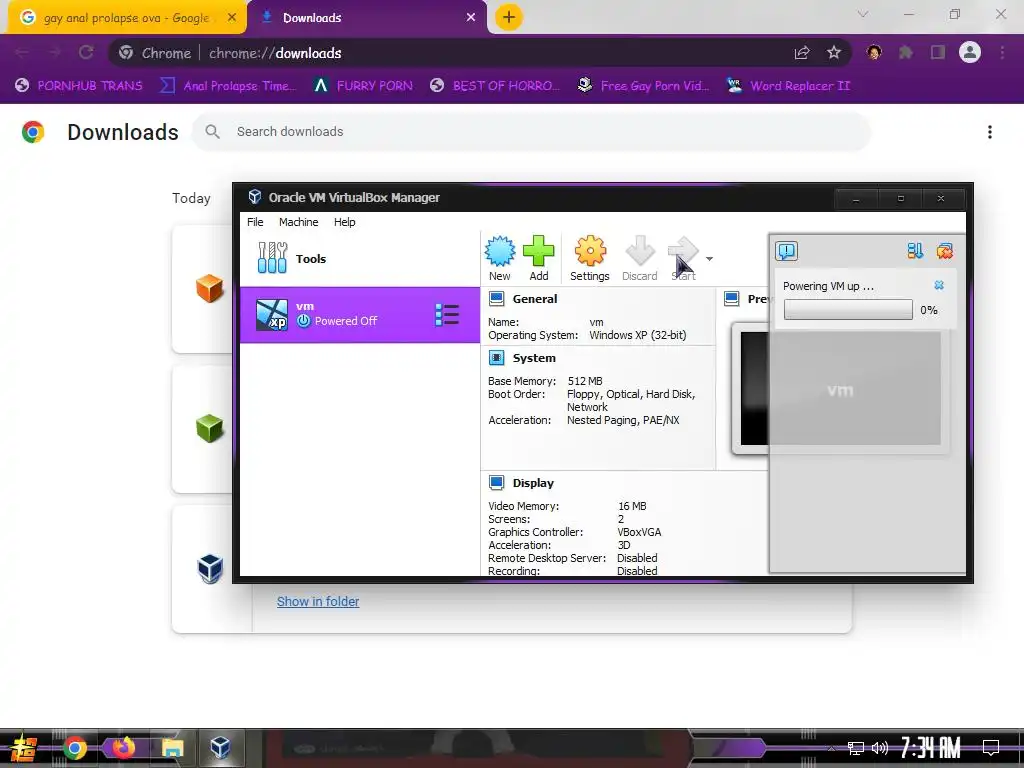
Task: Click the System section chip icon
Action: click(x=496, y=358)
